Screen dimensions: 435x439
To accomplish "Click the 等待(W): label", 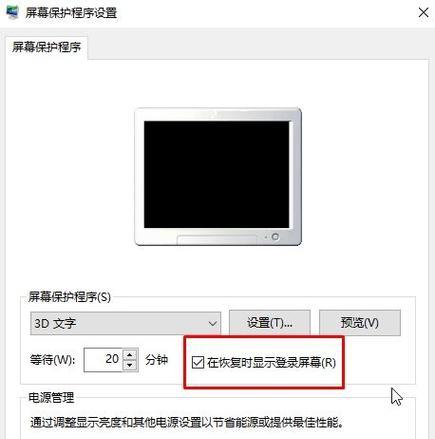I will [53, 360].
